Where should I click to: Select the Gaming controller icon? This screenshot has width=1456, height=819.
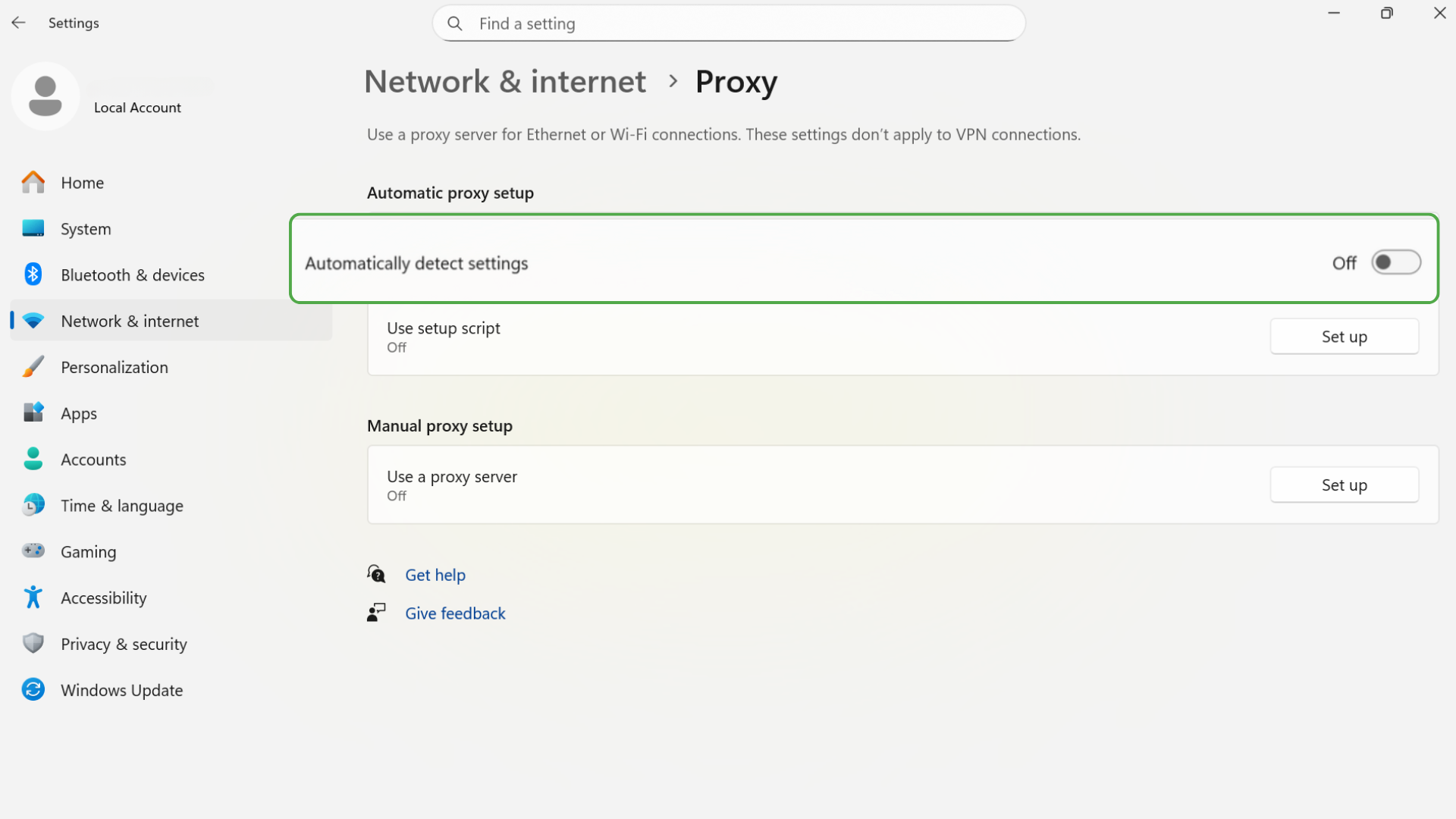[x=33, y=551]
